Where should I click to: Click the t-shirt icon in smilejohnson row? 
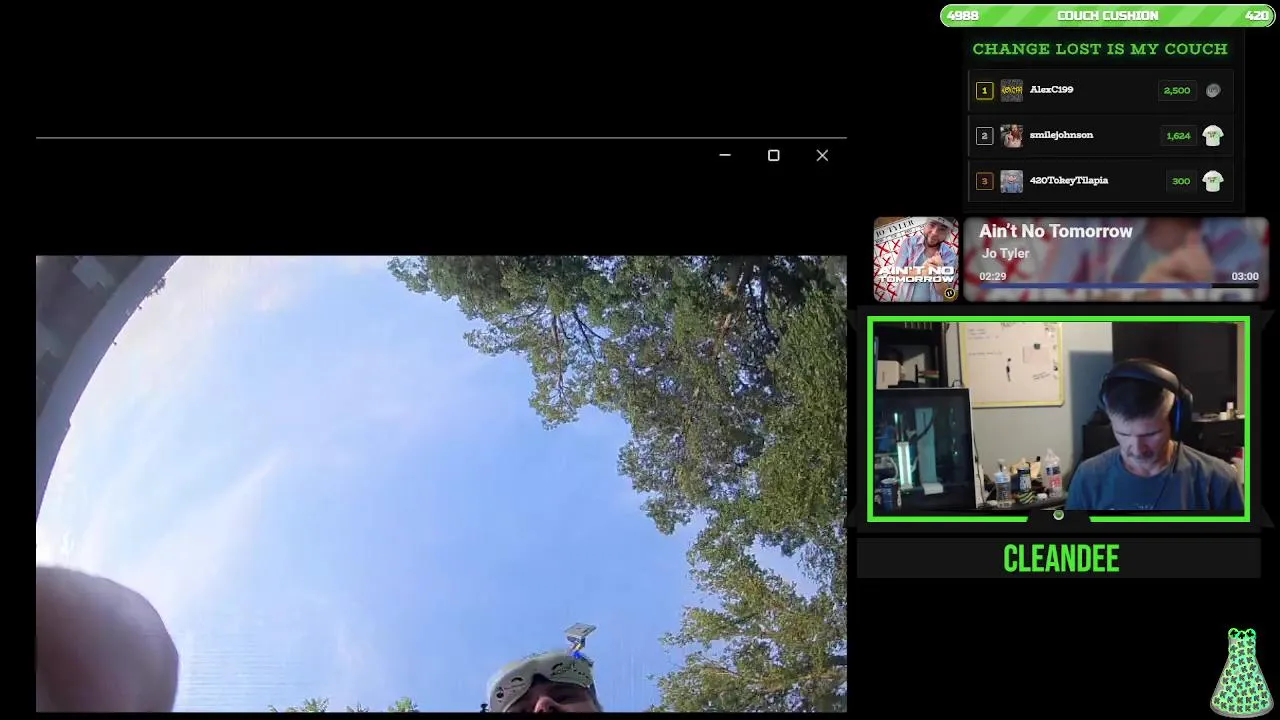pos(1213,135)
